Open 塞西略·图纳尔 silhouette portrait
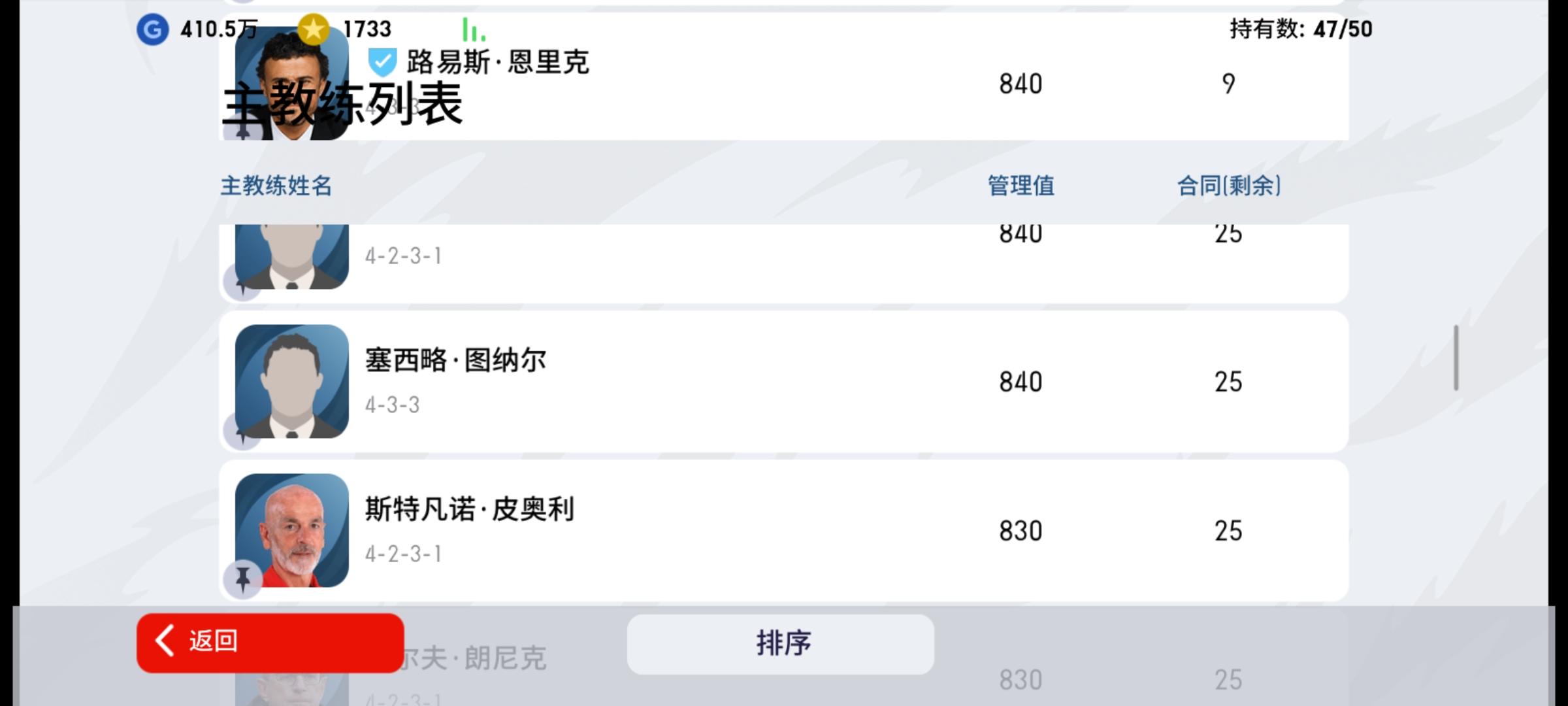This screenshot has height=706, width=1568. tap(292, 381)
